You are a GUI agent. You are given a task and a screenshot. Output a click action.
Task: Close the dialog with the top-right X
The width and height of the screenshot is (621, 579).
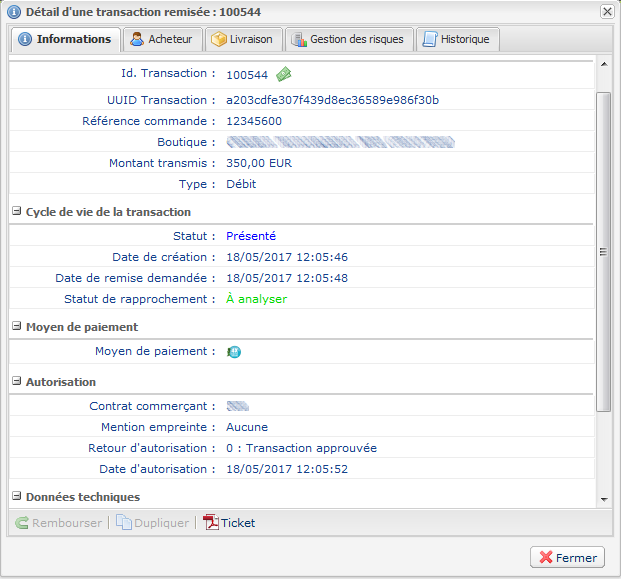coord(607,11)
